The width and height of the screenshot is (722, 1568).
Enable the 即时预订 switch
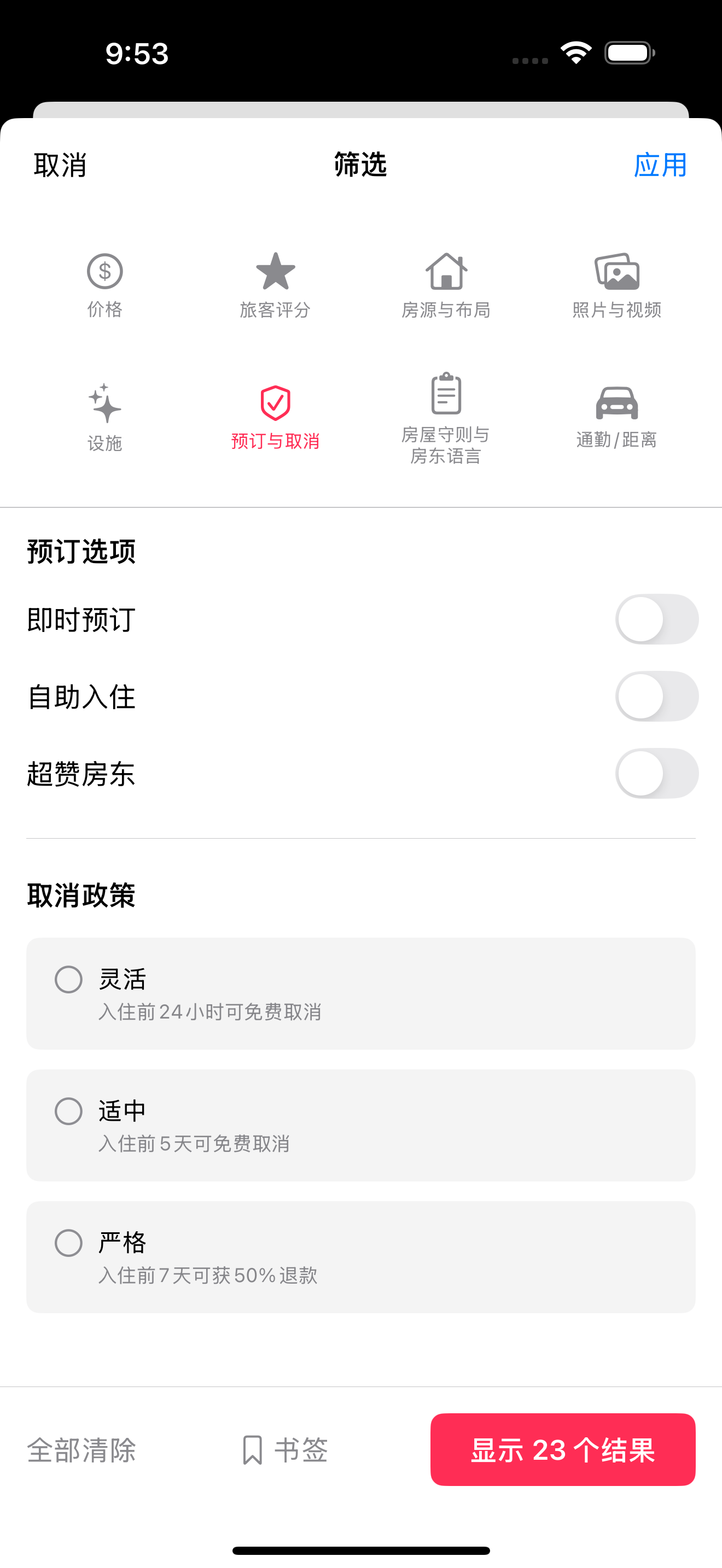tap(656, 619)
